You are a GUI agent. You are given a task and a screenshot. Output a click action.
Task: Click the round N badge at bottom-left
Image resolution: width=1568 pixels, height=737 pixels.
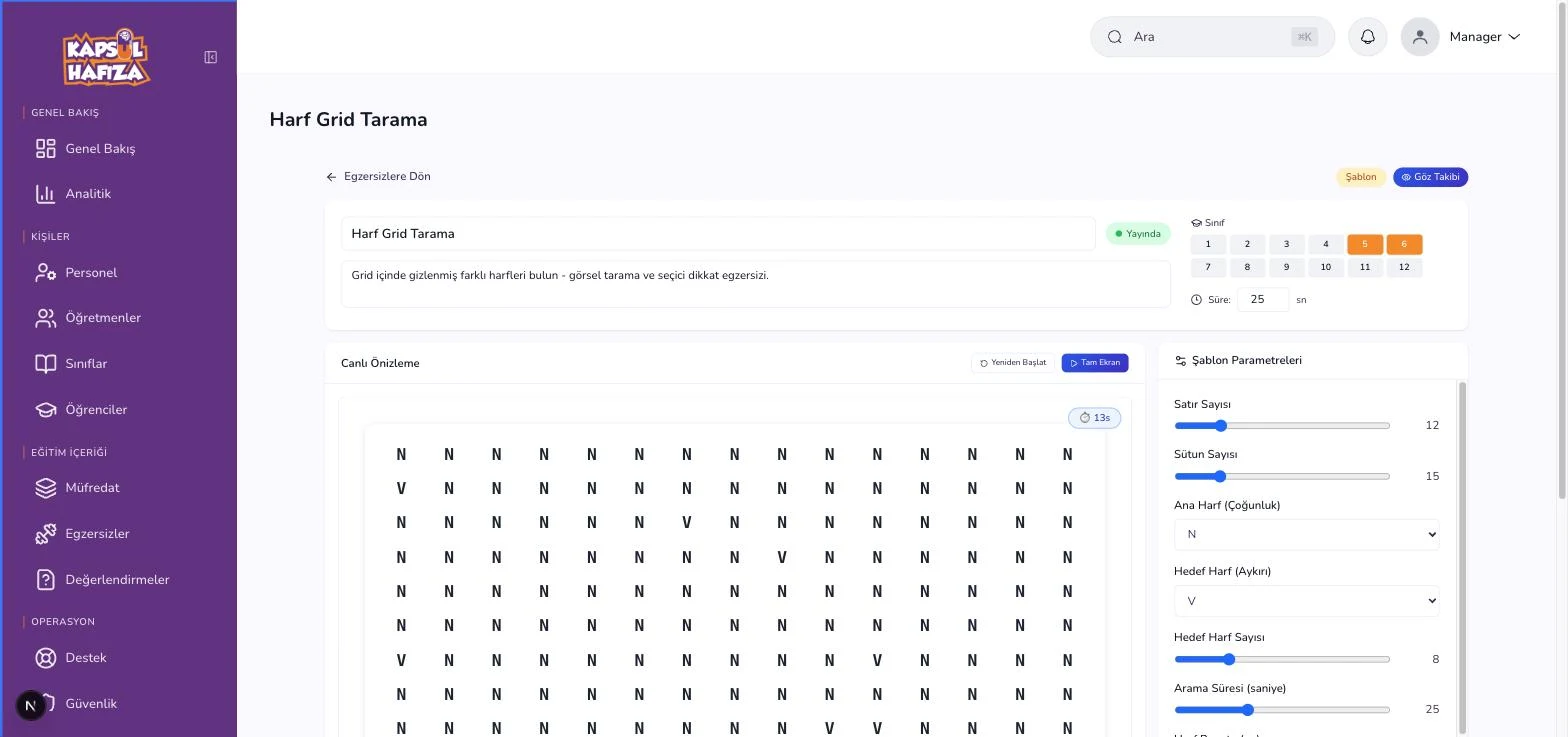pos(30,705)
